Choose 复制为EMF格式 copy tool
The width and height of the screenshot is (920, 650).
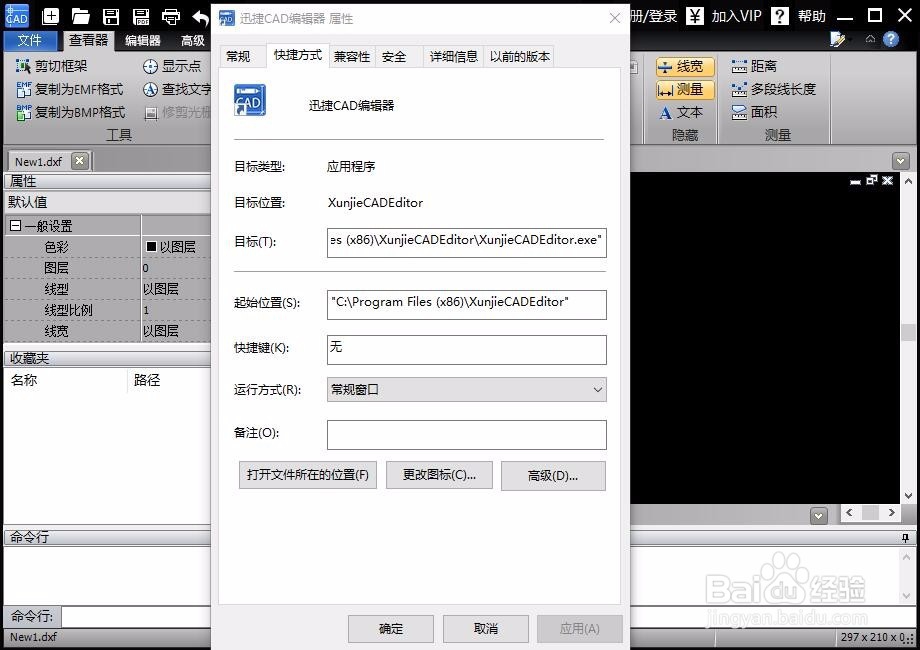[x=70, y=89]
